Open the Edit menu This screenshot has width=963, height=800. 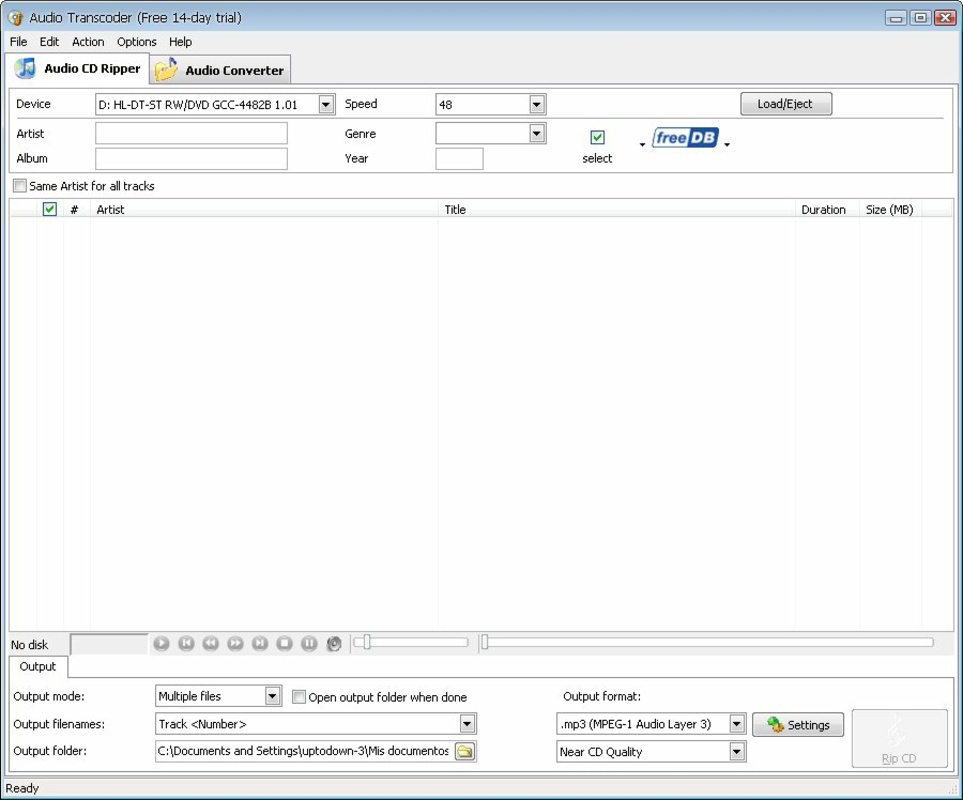[x=49, y=42]
